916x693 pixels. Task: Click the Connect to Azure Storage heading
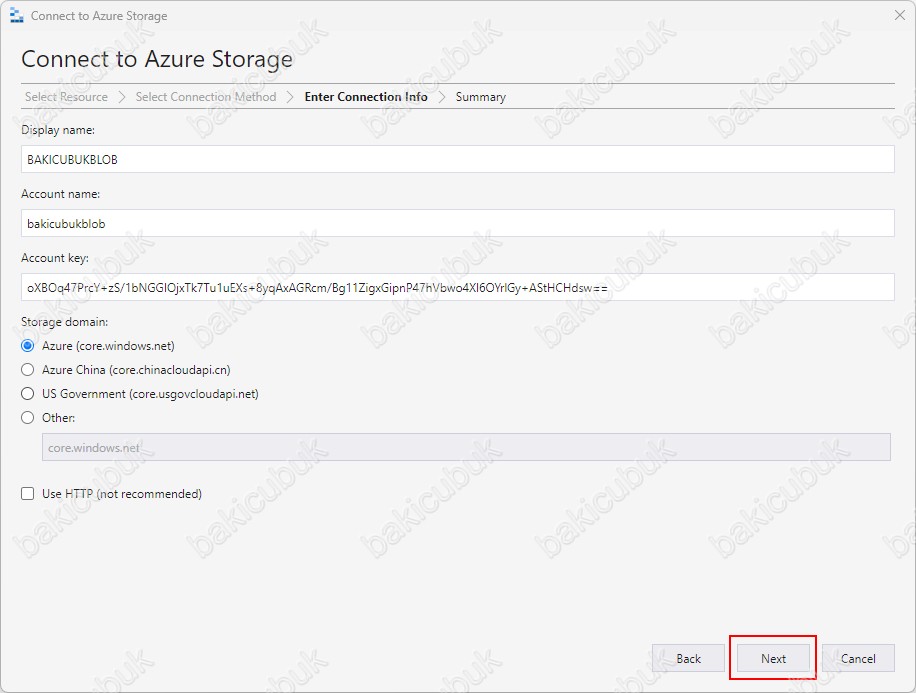pyautogui.click(x=157, y=60)
